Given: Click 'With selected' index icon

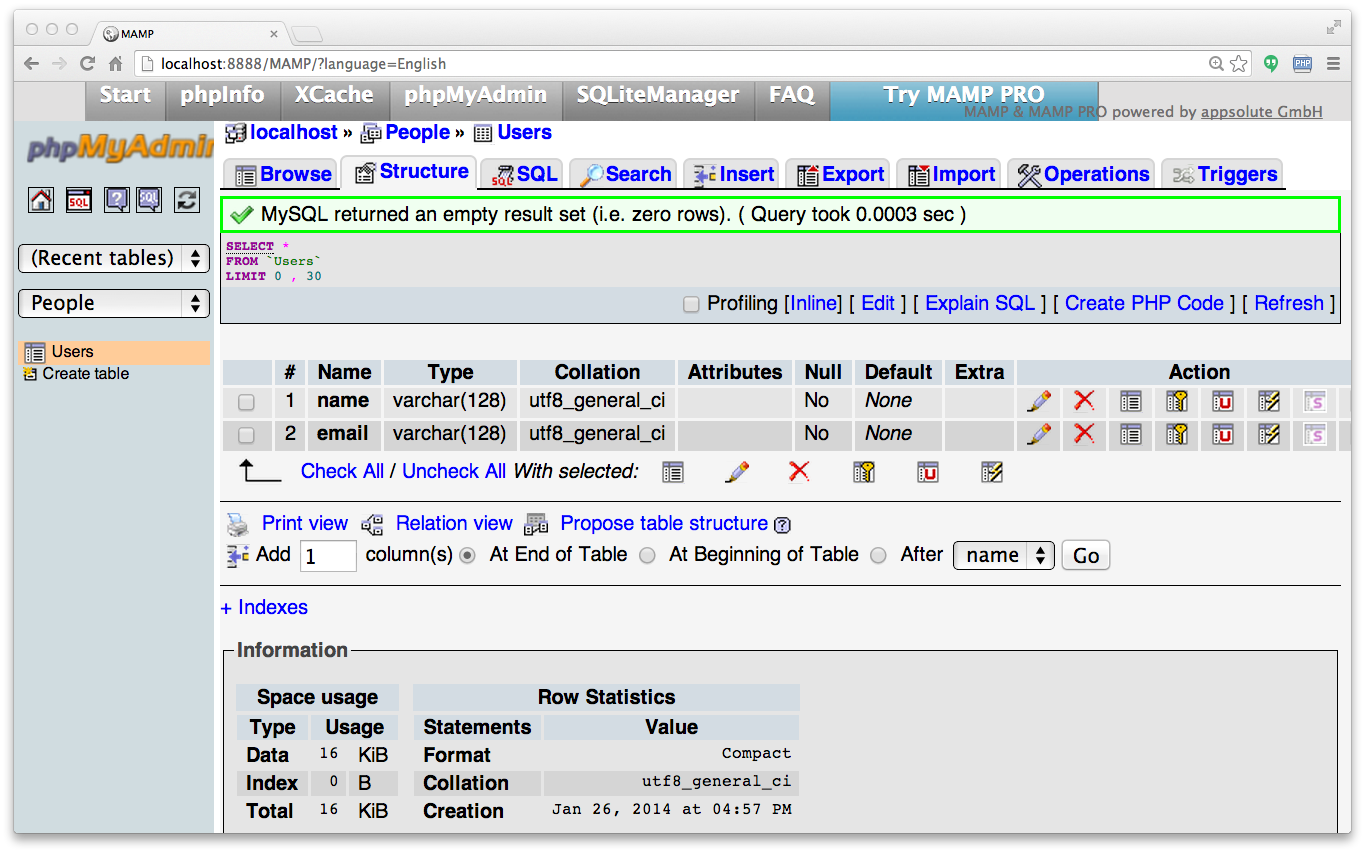Looking at the screenshot, I should pos(992,472).
